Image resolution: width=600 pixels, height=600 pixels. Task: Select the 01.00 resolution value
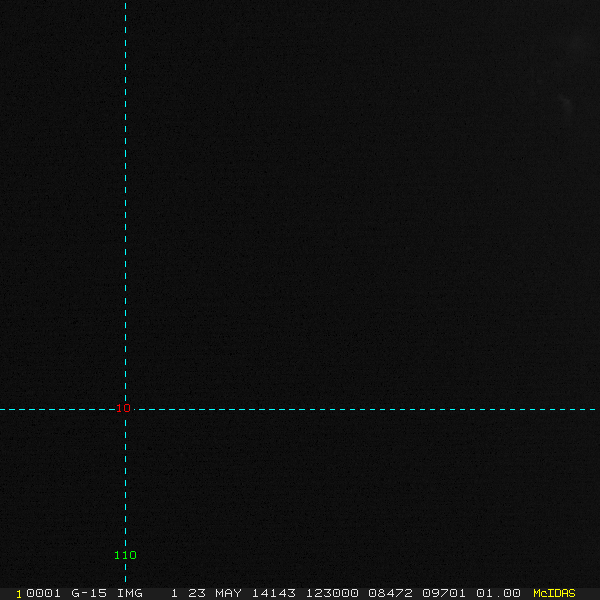coord(498,593)
